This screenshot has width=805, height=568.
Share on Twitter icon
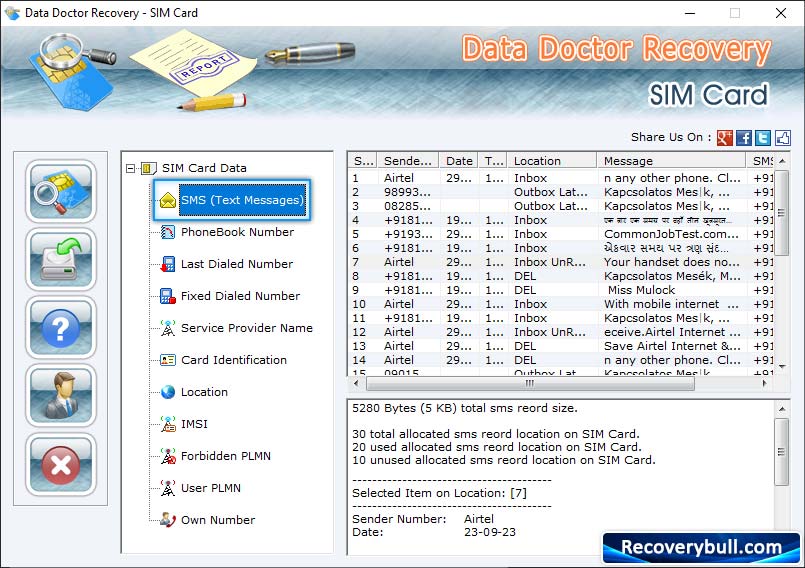click(x=763, y=138)
